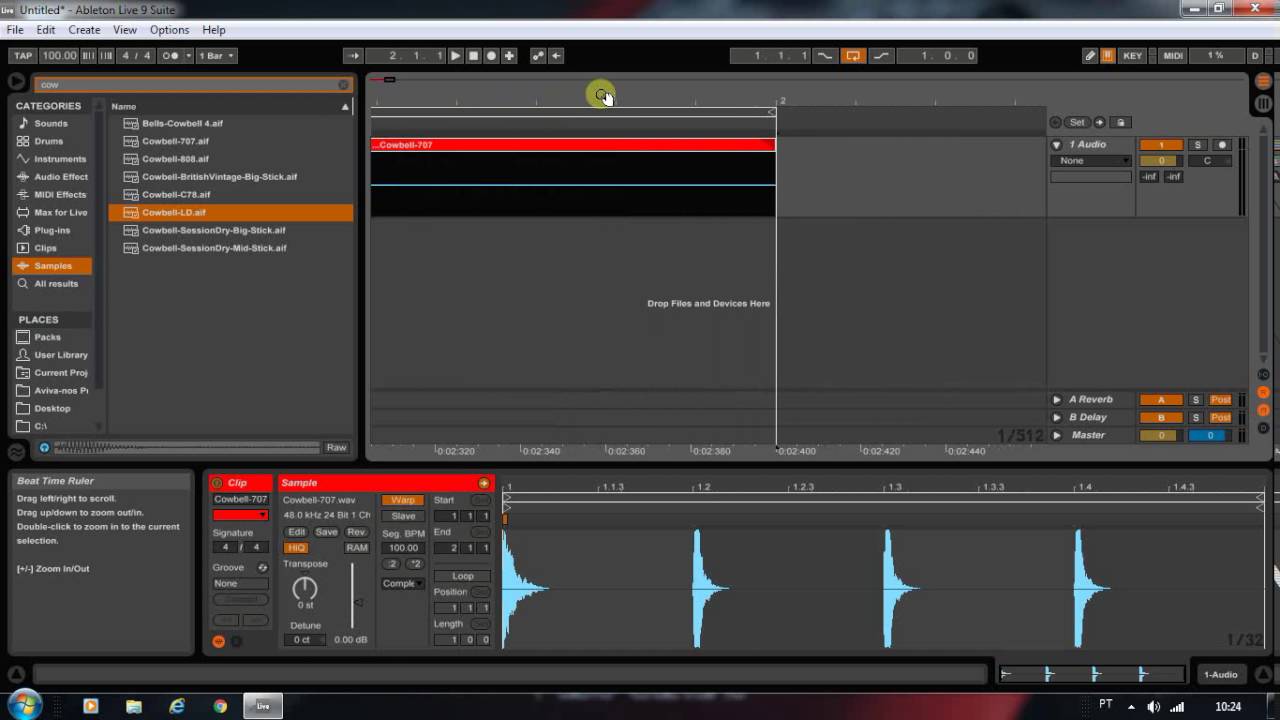1280x720 pixels.
Task: Open the Edit menu
Action: click(x=46, y=30)
